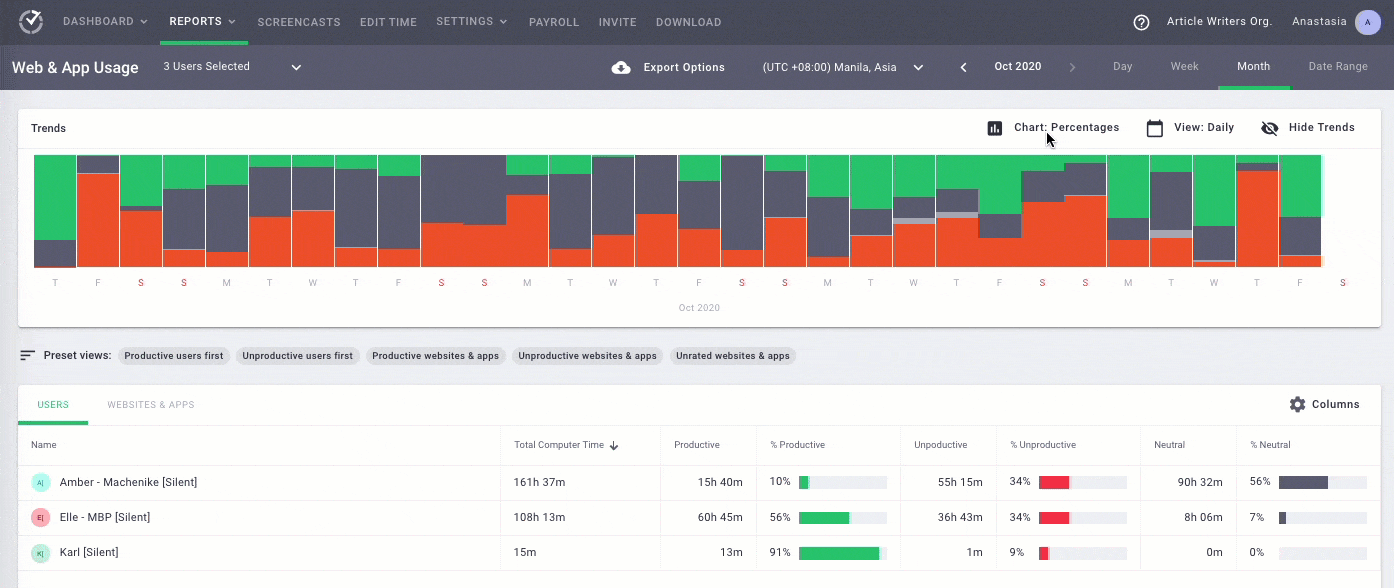Switch to the Websites & Apps tab
This screenshot has height=588, width=1394.
click(151, 405)
